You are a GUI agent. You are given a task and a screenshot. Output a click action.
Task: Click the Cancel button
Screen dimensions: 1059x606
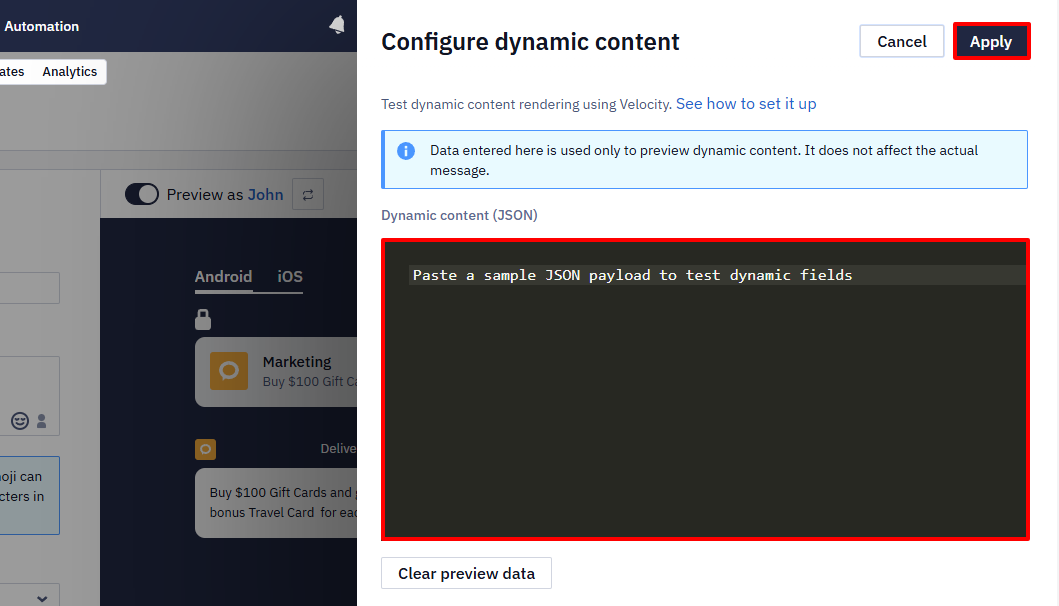coord(902,41)
